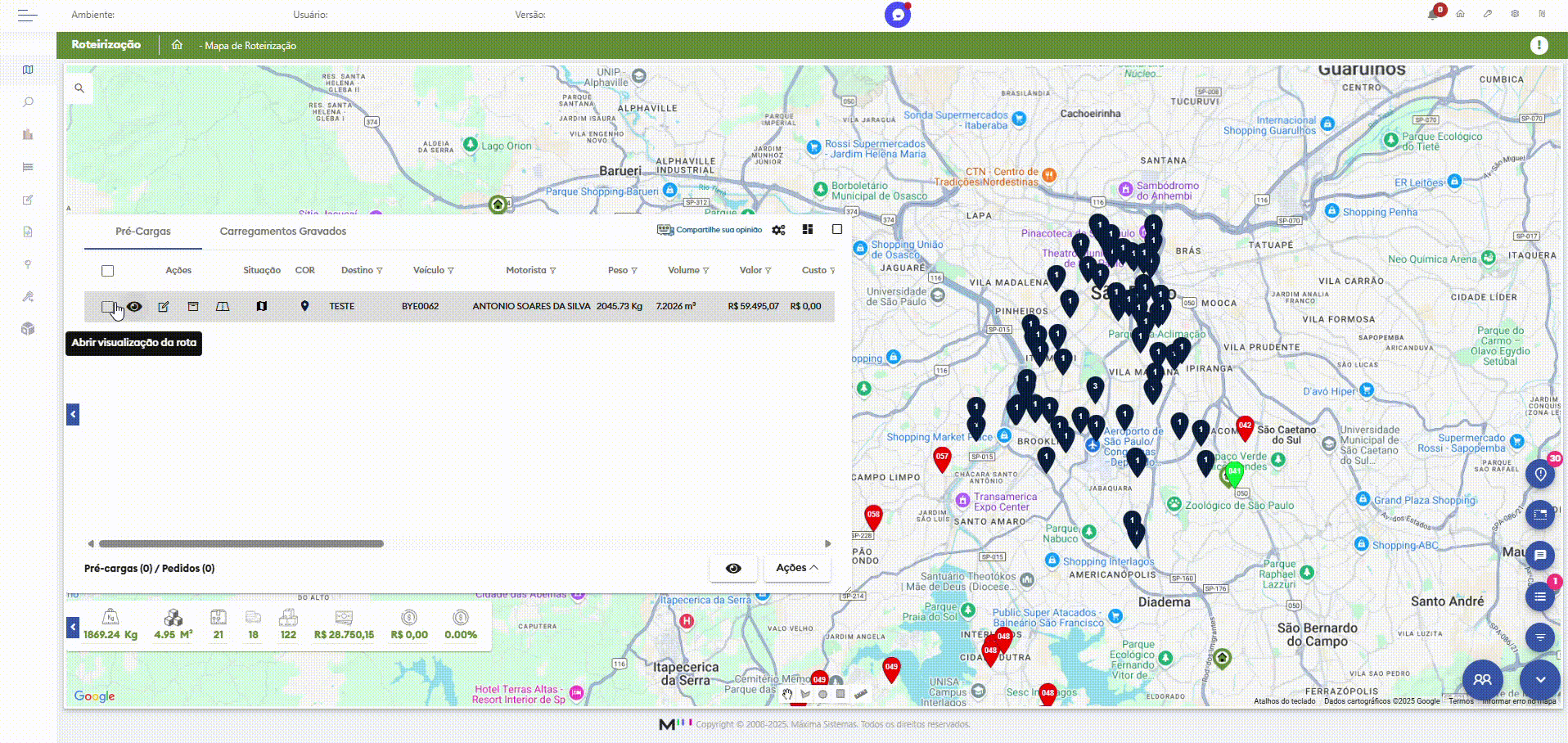Click the edit icon in the TESTE row
Viewport: 1568px width, 743px height.
(164, 307)
